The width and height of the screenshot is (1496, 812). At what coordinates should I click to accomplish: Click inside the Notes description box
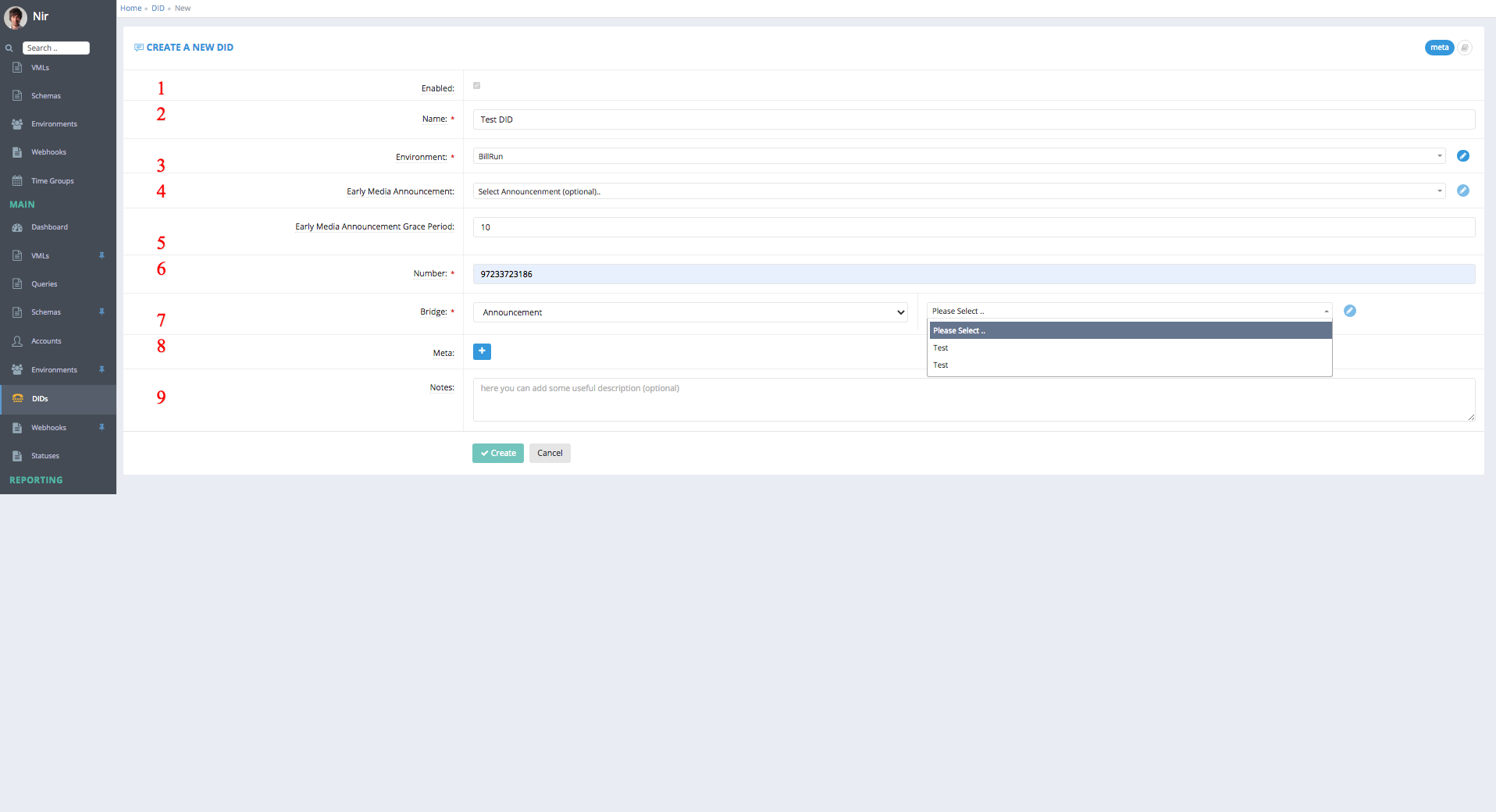971,399
